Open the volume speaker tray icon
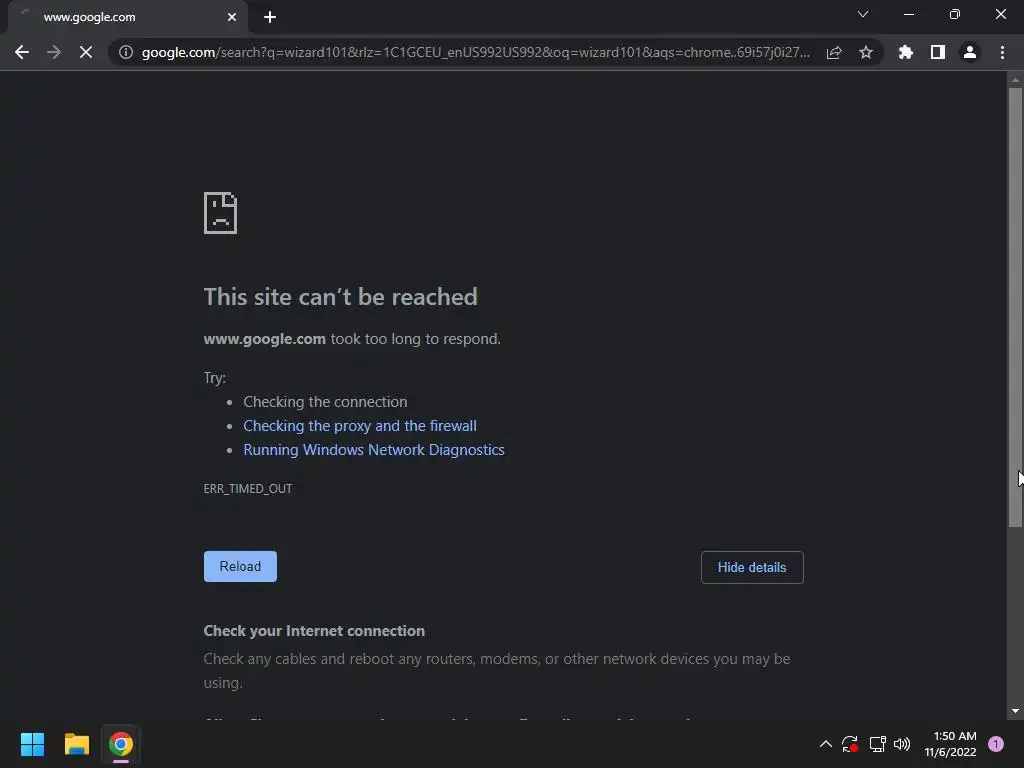 point(902,744)
